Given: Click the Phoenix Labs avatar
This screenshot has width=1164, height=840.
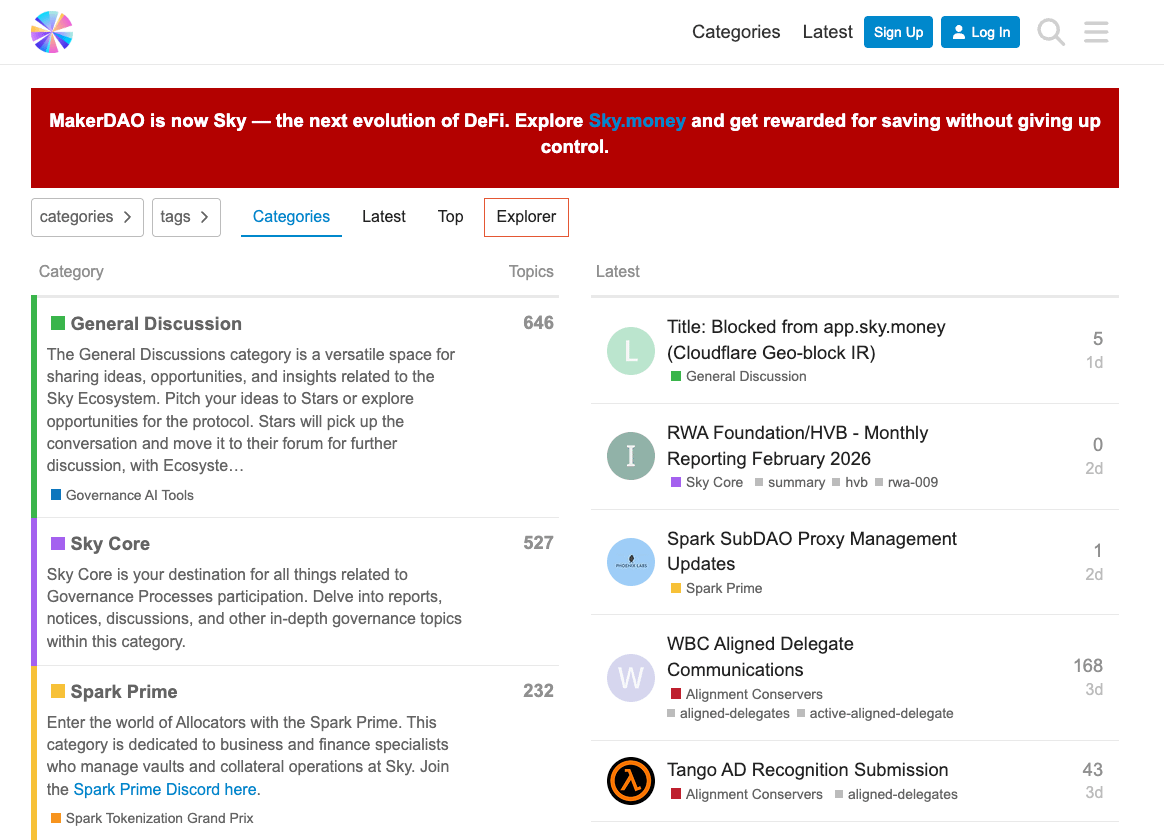Looking at the screenshot, I should click(x=630, y=562).
